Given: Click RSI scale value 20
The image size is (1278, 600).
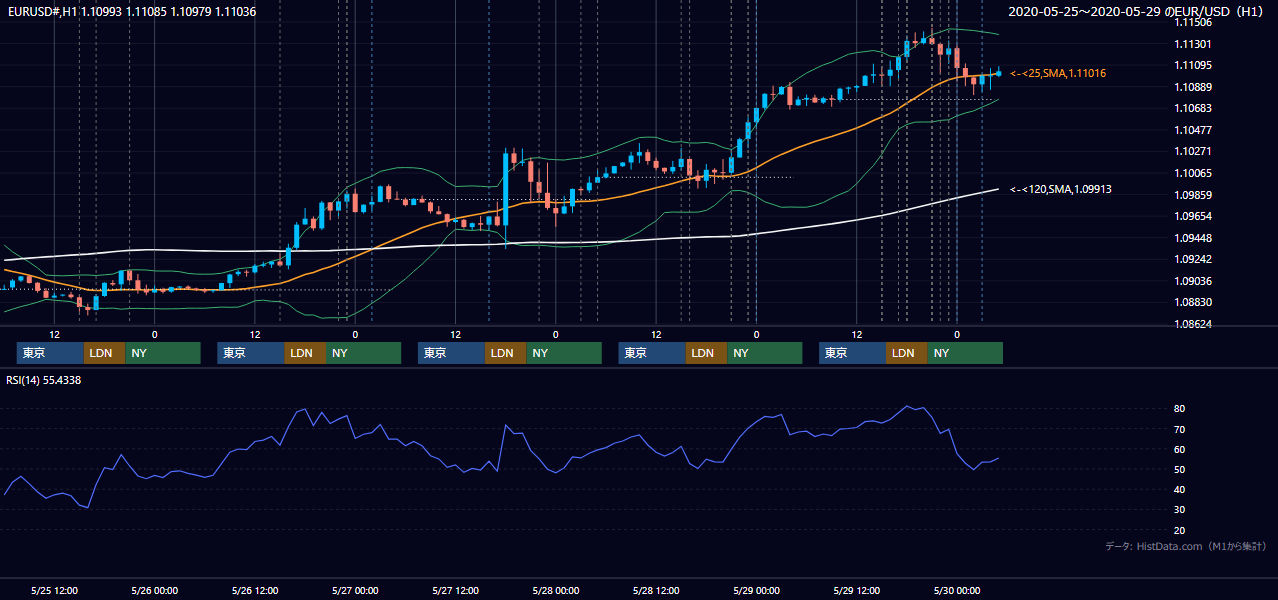Looking at the screenshot, I should pyautogui.click(x=1180, y=530).
